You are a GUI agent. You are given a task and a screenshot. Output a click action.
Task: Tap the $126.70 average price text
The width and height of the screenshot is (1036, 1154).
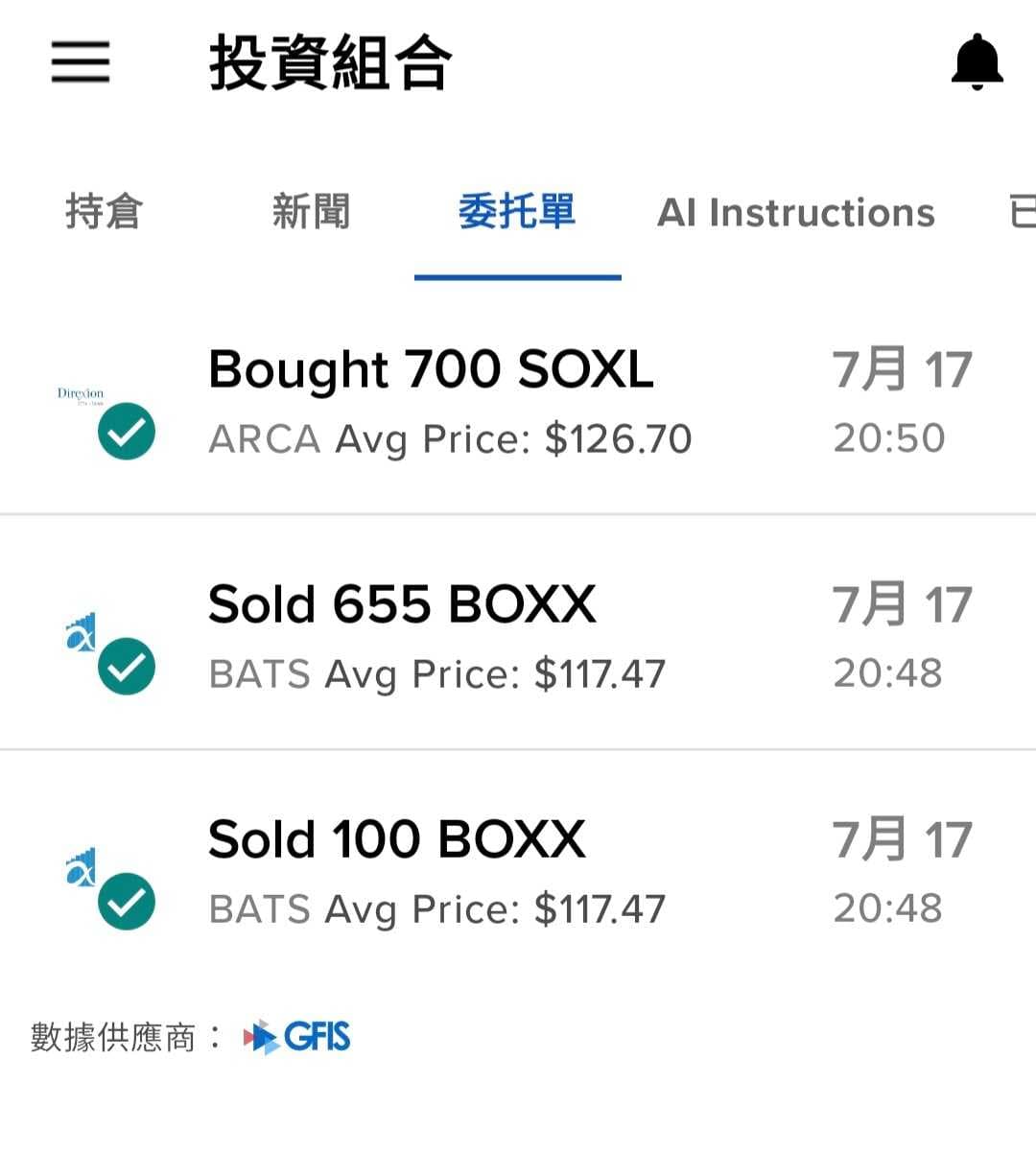coord(618,439)
